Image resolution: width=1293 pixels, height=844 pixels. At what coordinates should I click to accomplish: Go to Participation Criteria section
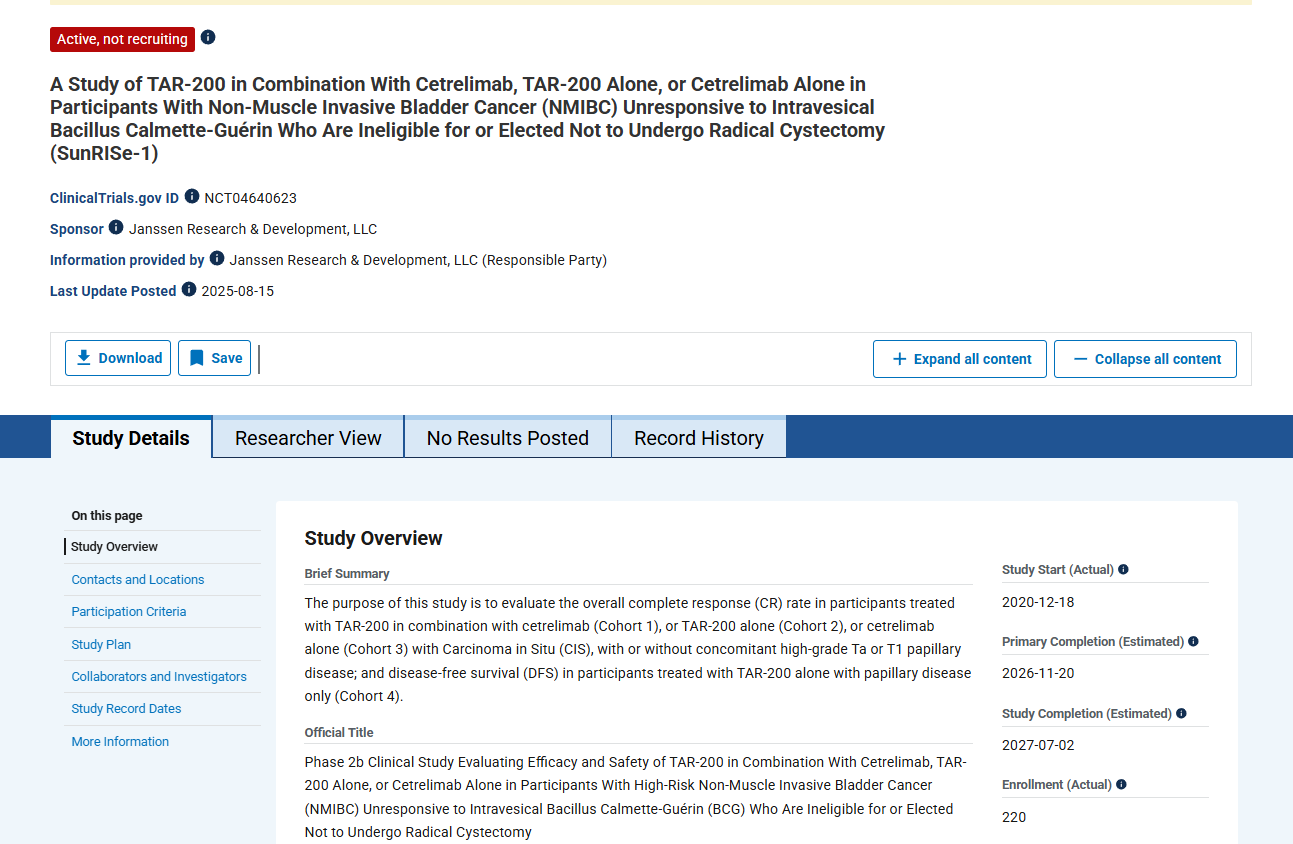pos(129,611)
